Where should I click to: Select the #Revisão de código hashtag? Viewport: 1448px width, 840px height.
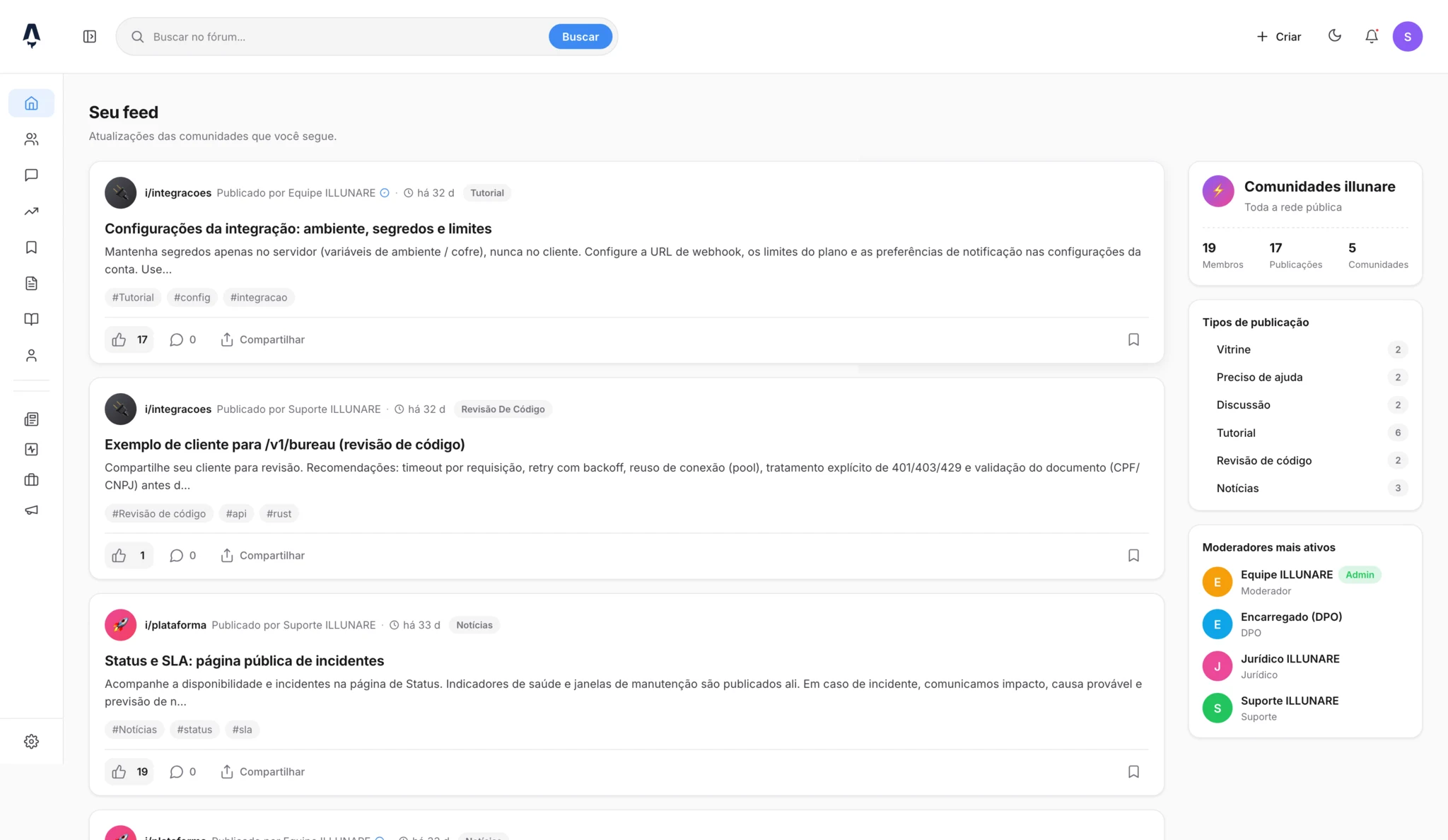point(159,514)
